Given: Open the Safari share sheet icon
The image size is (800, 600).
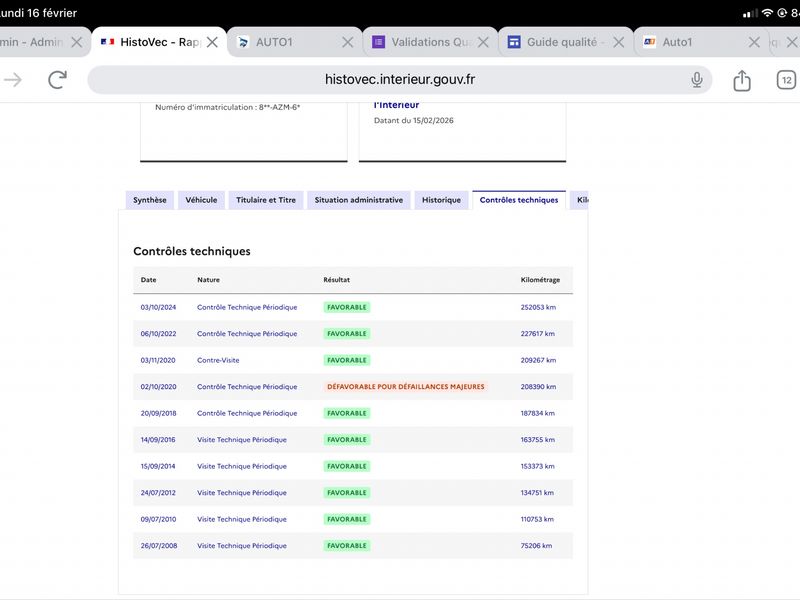Looking at the screenshot, I should click(x=741, y=80).
